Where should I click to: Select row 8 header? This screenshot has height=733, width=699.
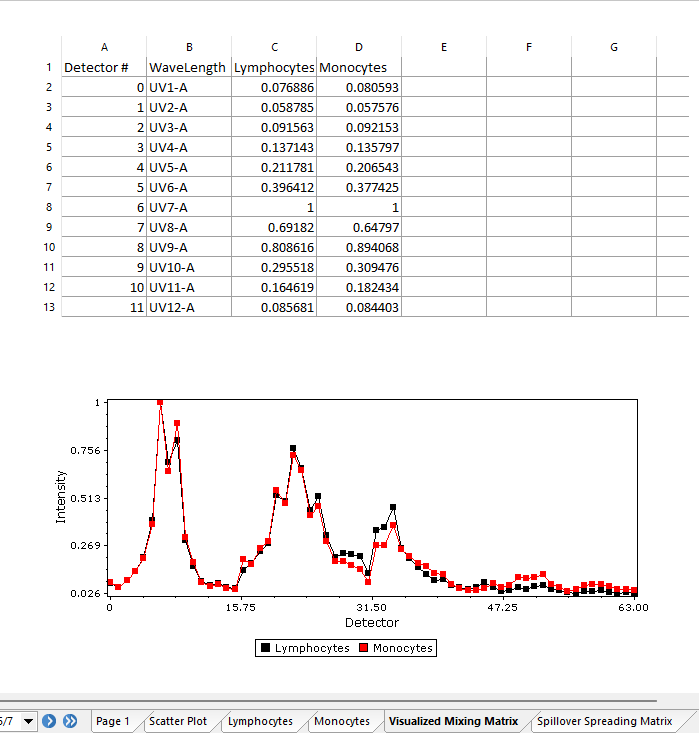48,207
